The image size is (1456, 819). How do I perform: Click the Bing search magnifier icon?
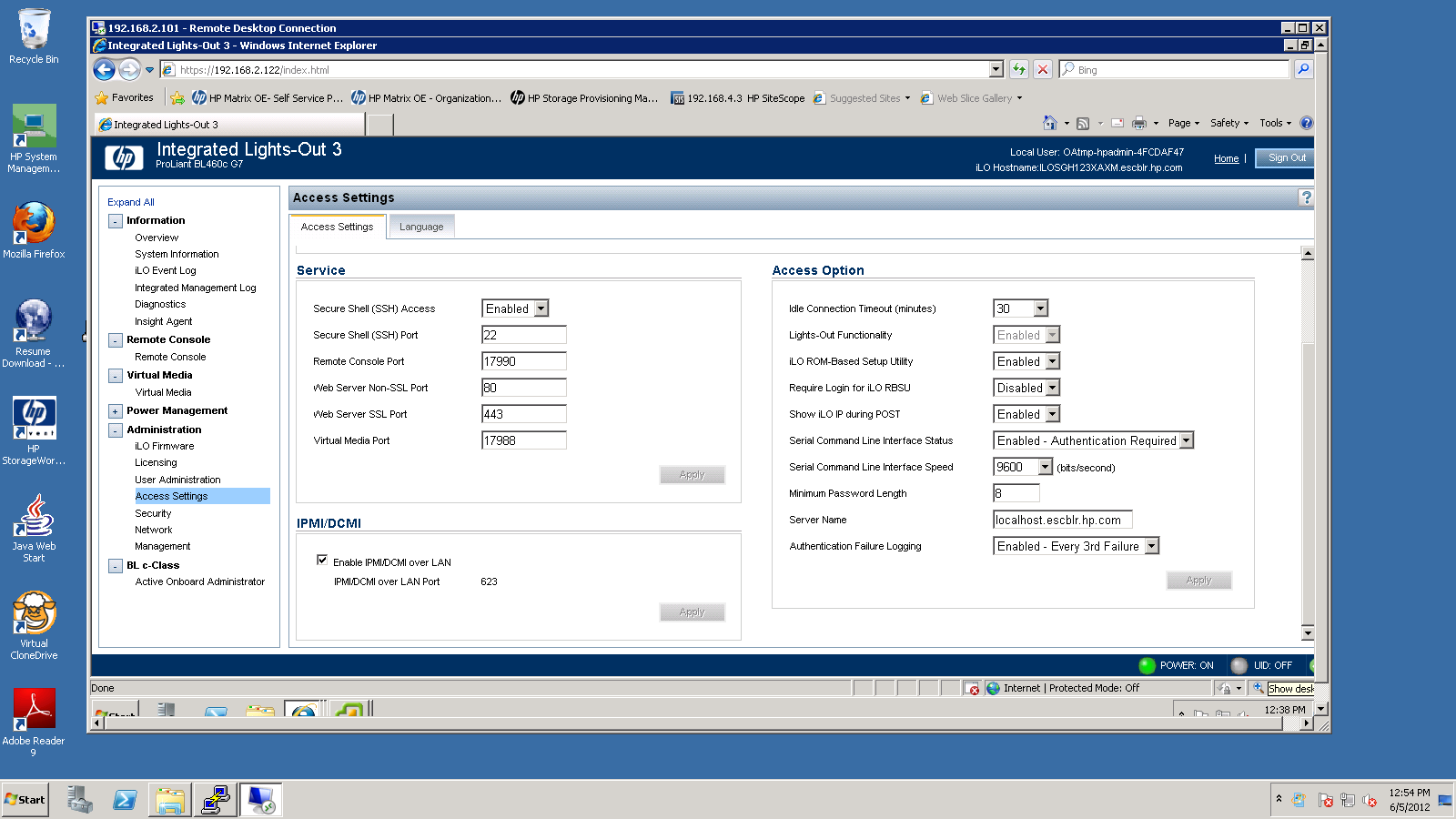[x=1303, y=70]
